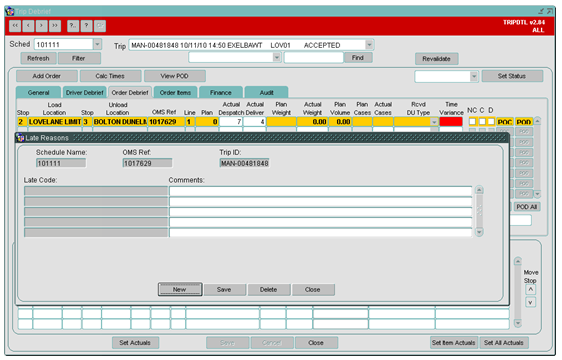Click the OMS Ref cell 1017629 in row
Viewport: 562px width, 360px height.
click(165, 122)
